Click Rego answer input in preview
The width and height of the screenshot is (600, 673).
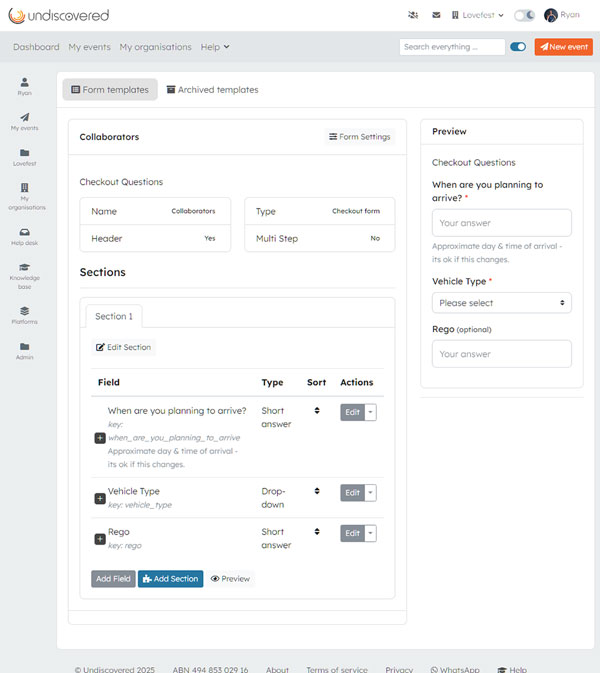502,354
